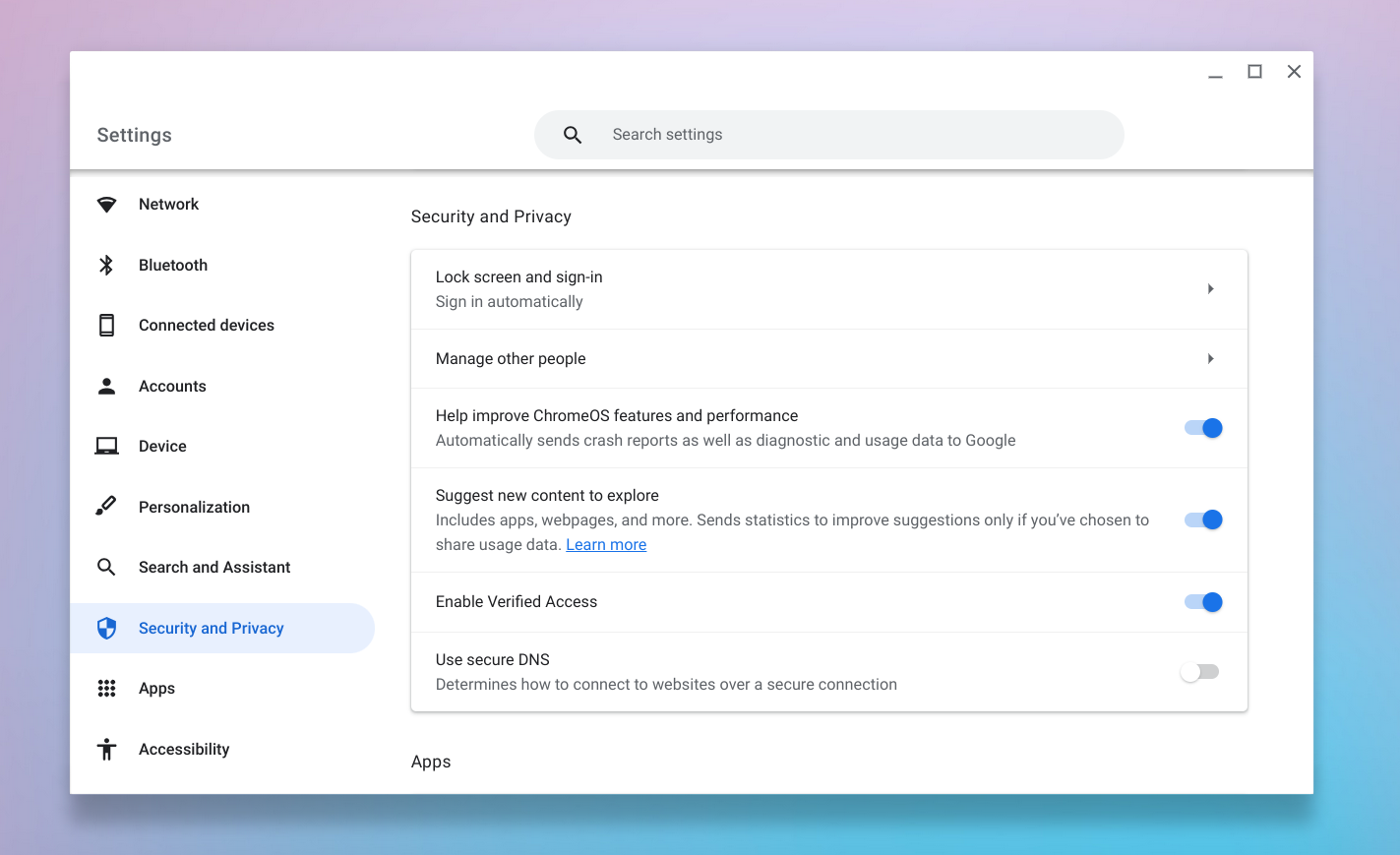The image size is (1400, 855).
Task: Open the Learn more link
Action: pos(606,545)
